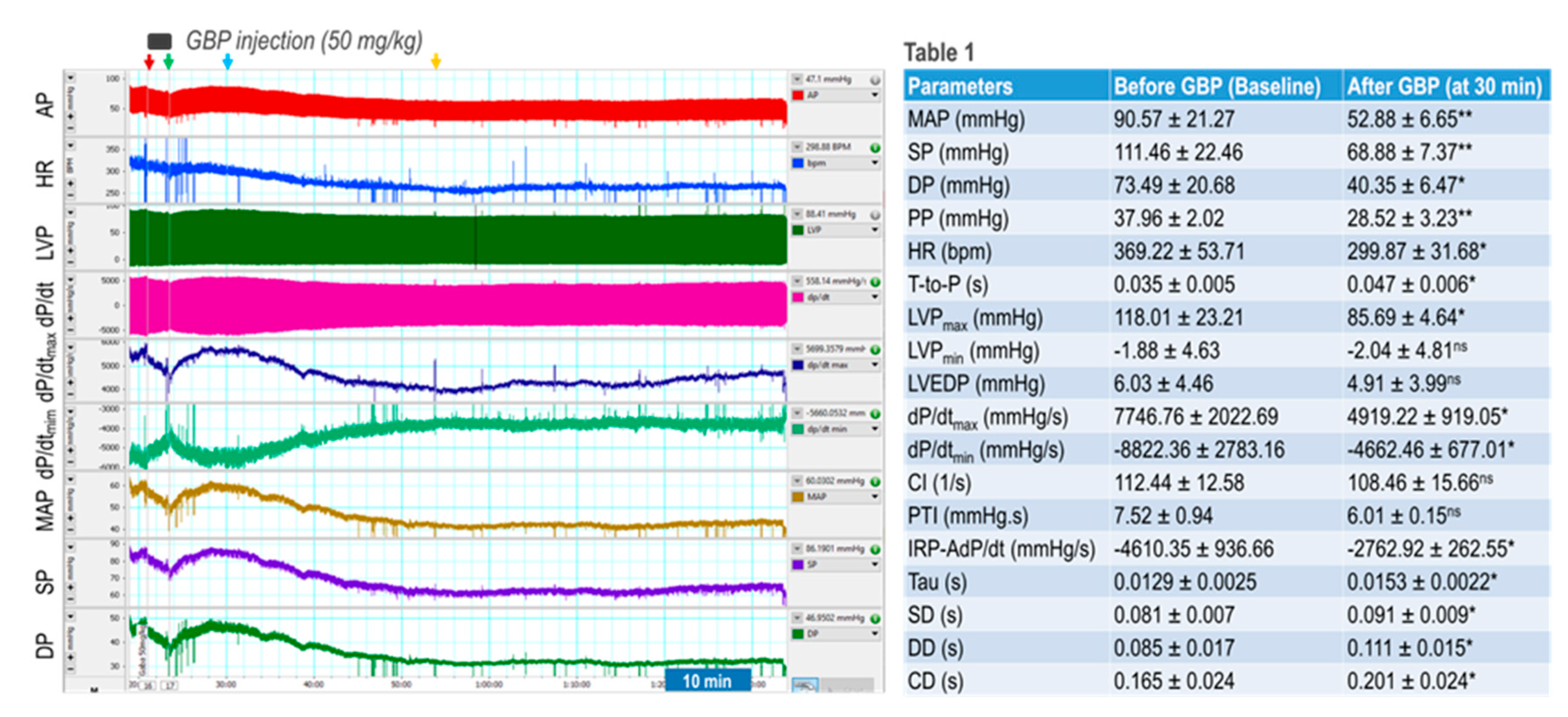Select comment marker tab 16 on the timeline
This screenshot has height=717, width=1568.
[147, 686]
